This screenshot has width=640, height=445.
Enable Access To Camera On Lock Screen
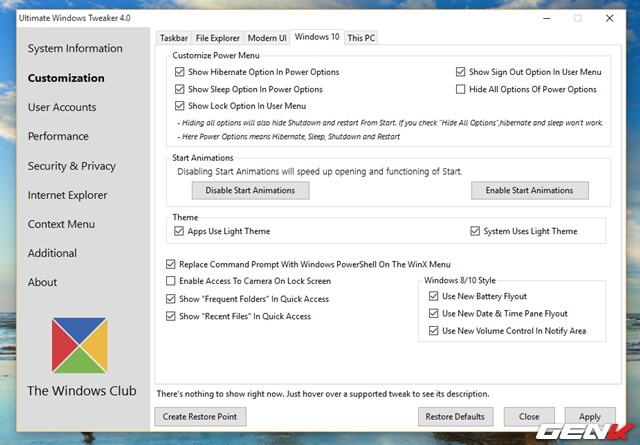tap(171, 281)
